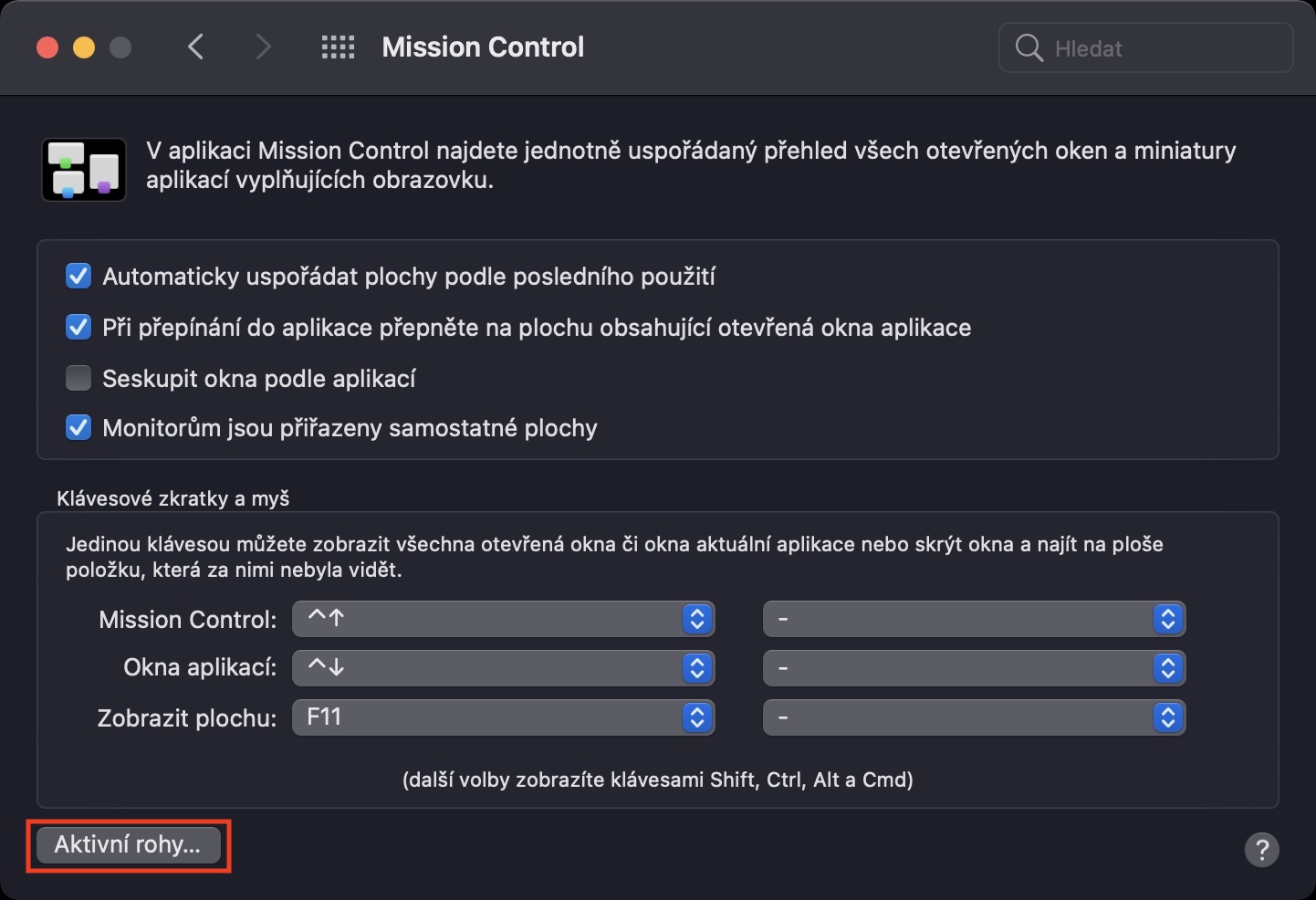Open Zobrazit plochu F11 dropdown
1316x900 pixels.
[x=503, y=717]
